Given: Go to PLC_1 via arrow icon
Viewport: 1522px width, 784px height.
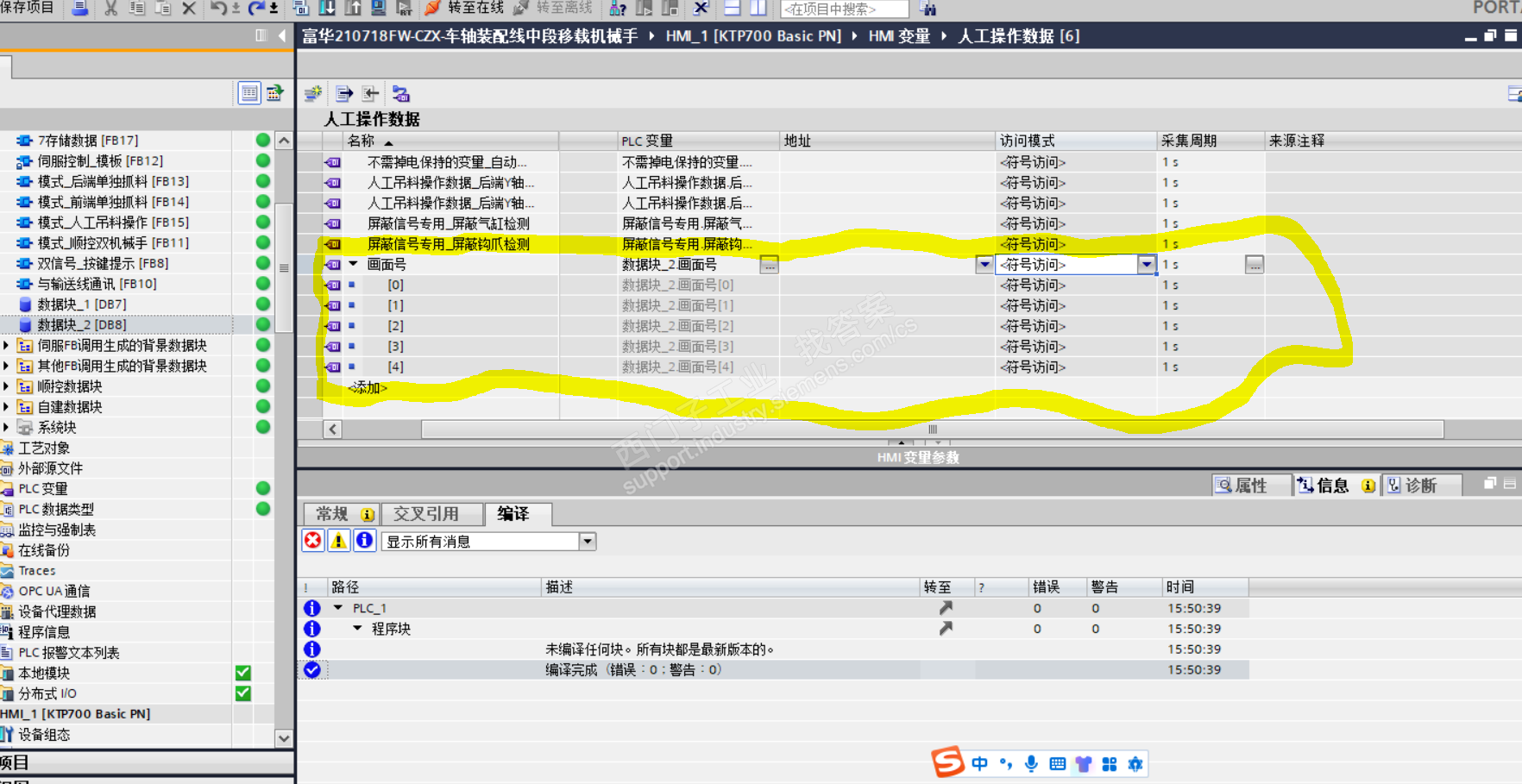Looking at the screenshot, I should click(946, 608).
